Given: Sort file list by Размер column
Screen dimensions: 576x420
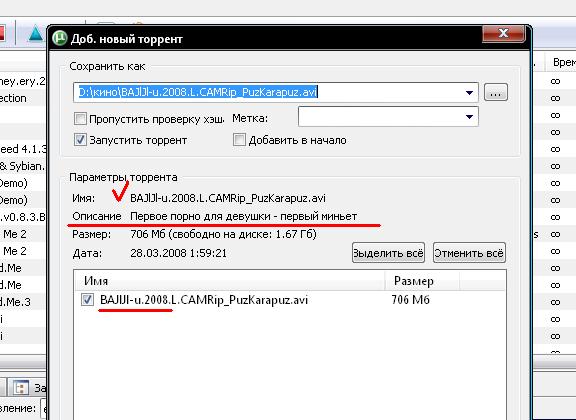Looking at the screenshot, I should click(422, 281).
